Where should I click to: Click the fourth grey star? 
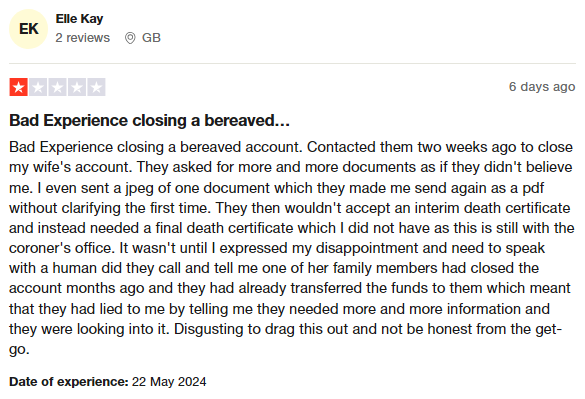coord(77,87)
